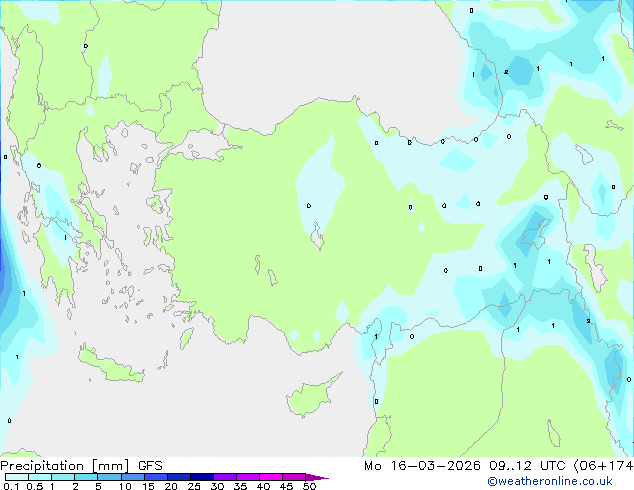Click the '0.5' legend scale label
This screenshot has width=634, height=490.
point(35,486)
